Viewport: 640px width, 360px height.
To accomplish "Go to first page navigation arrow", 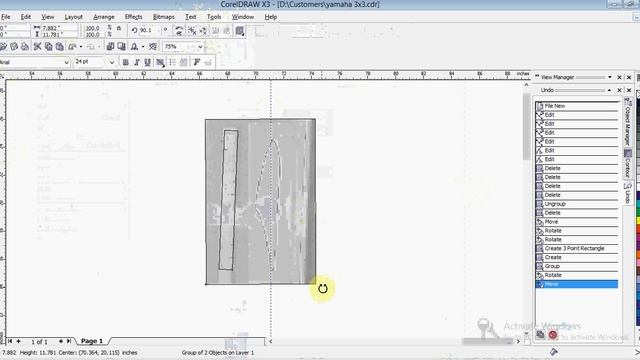I will point(10,341).
